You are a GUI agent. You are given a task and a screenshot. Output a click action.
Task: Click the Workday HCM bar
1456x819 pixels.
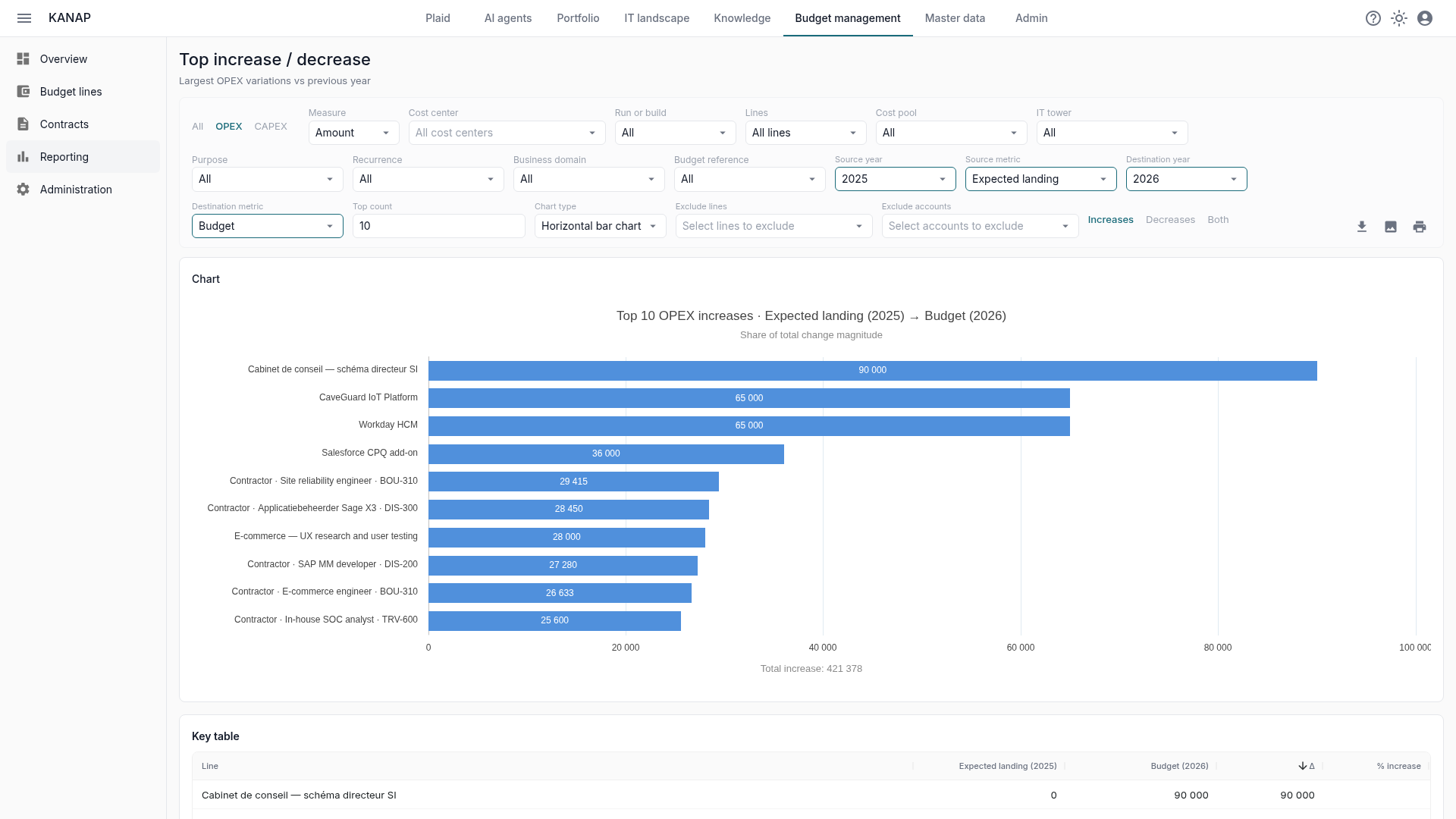coord(749,426)
